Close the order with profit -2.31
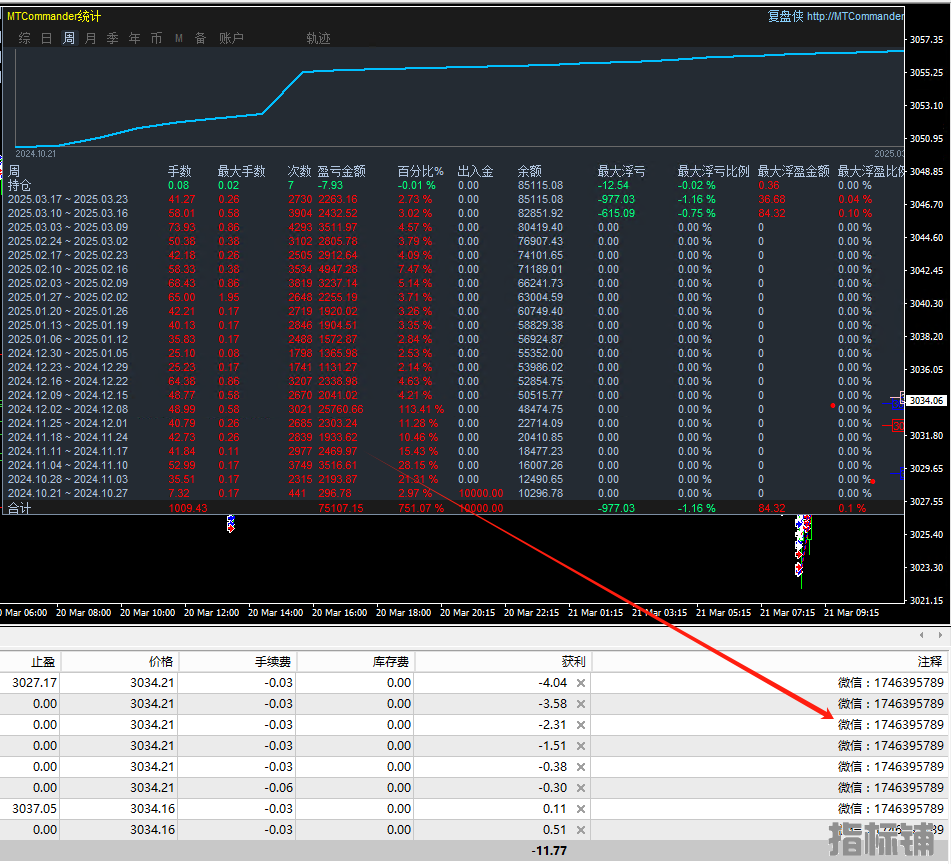The image size is (951, 864). [x=580, y=725]
